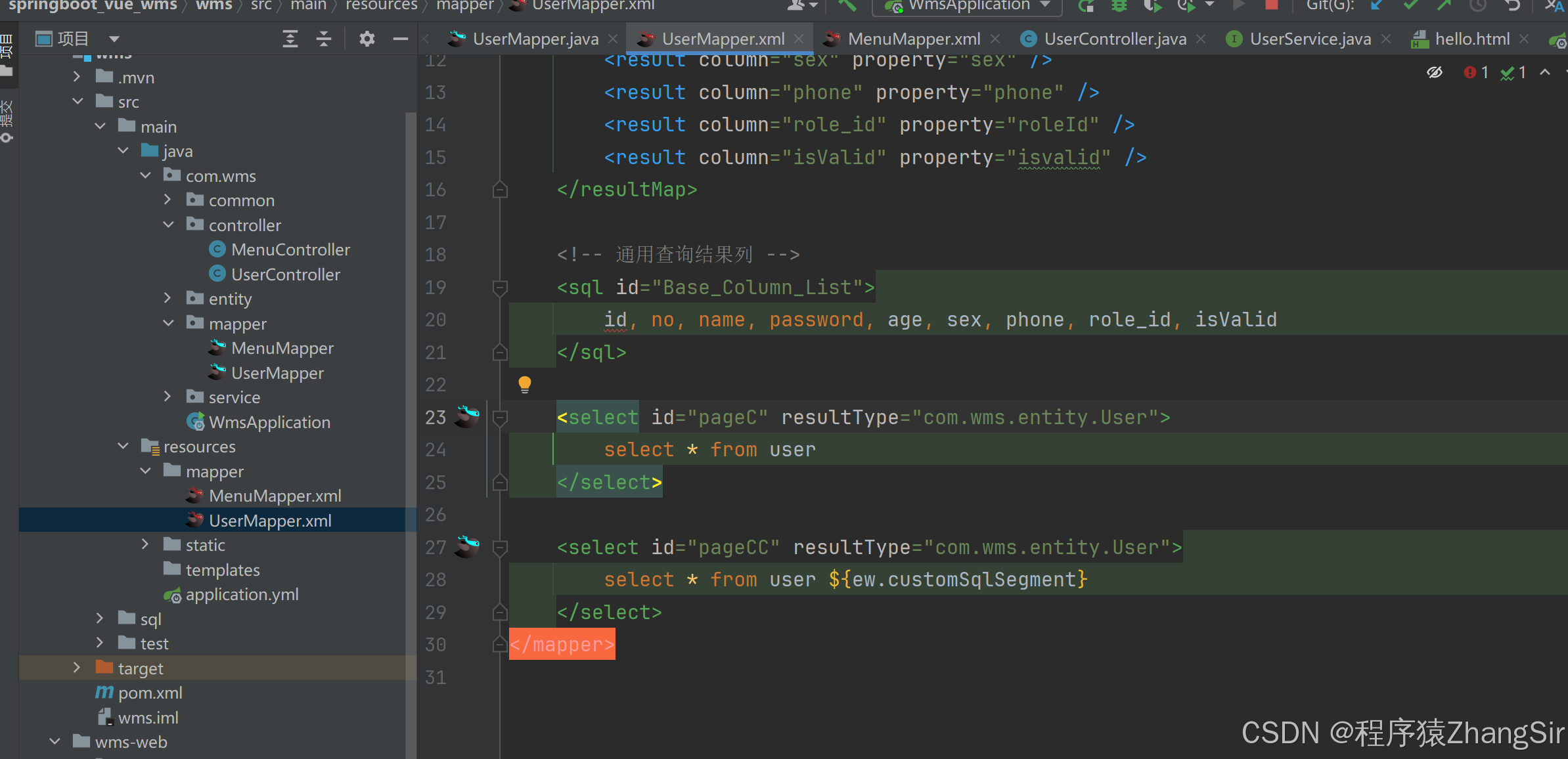Open project panel settings gear
The image size is (1568, 759).
(367, 39)
